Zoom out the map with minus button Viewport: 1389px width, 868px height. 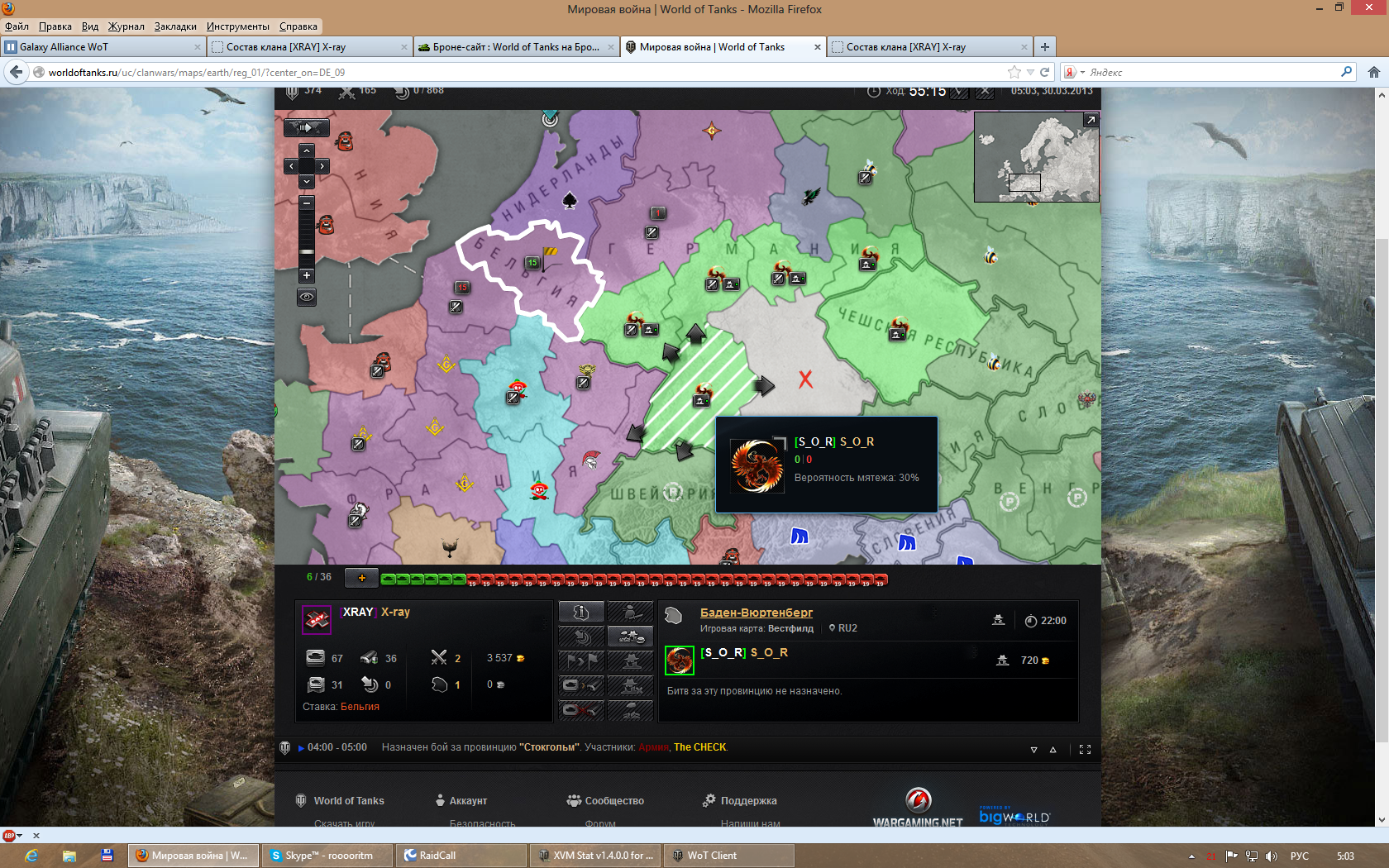tap(307, 203)
